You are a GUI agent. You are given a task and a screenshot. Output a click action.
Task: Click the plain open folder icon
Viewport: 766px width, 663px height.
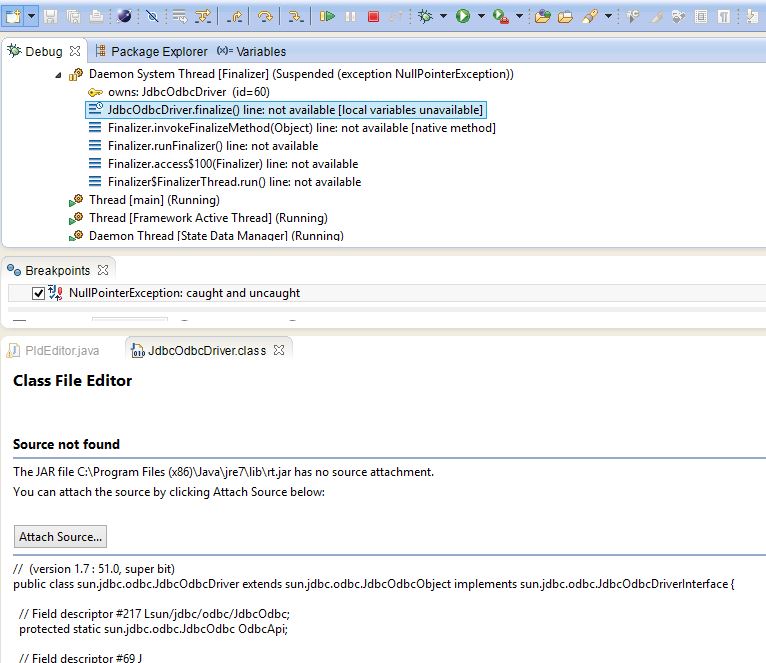click(565, 17)
